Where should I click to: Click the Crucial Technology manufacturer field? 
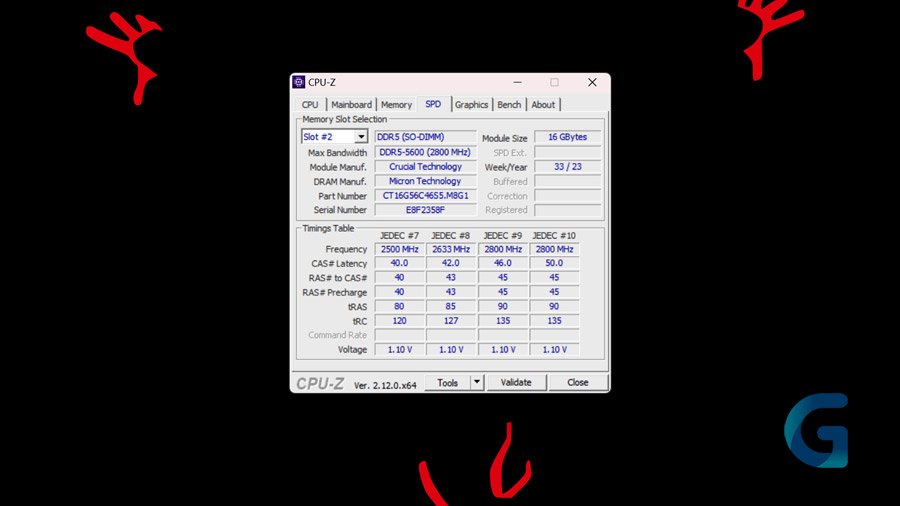coord(425,167)
